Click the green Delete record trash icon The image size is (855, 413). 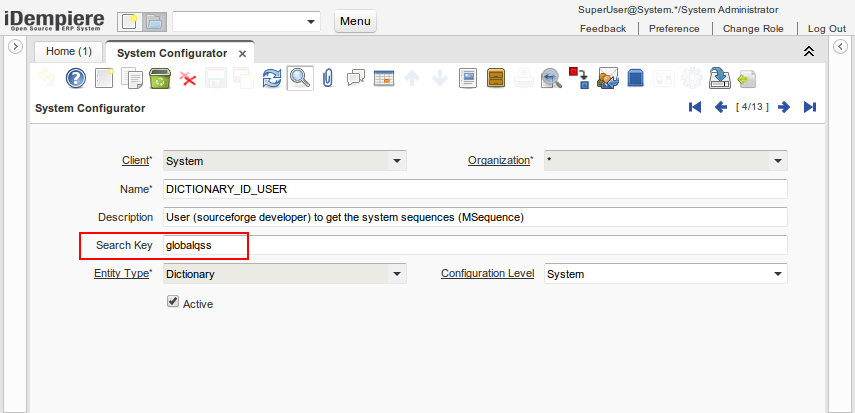coord(159,78)
